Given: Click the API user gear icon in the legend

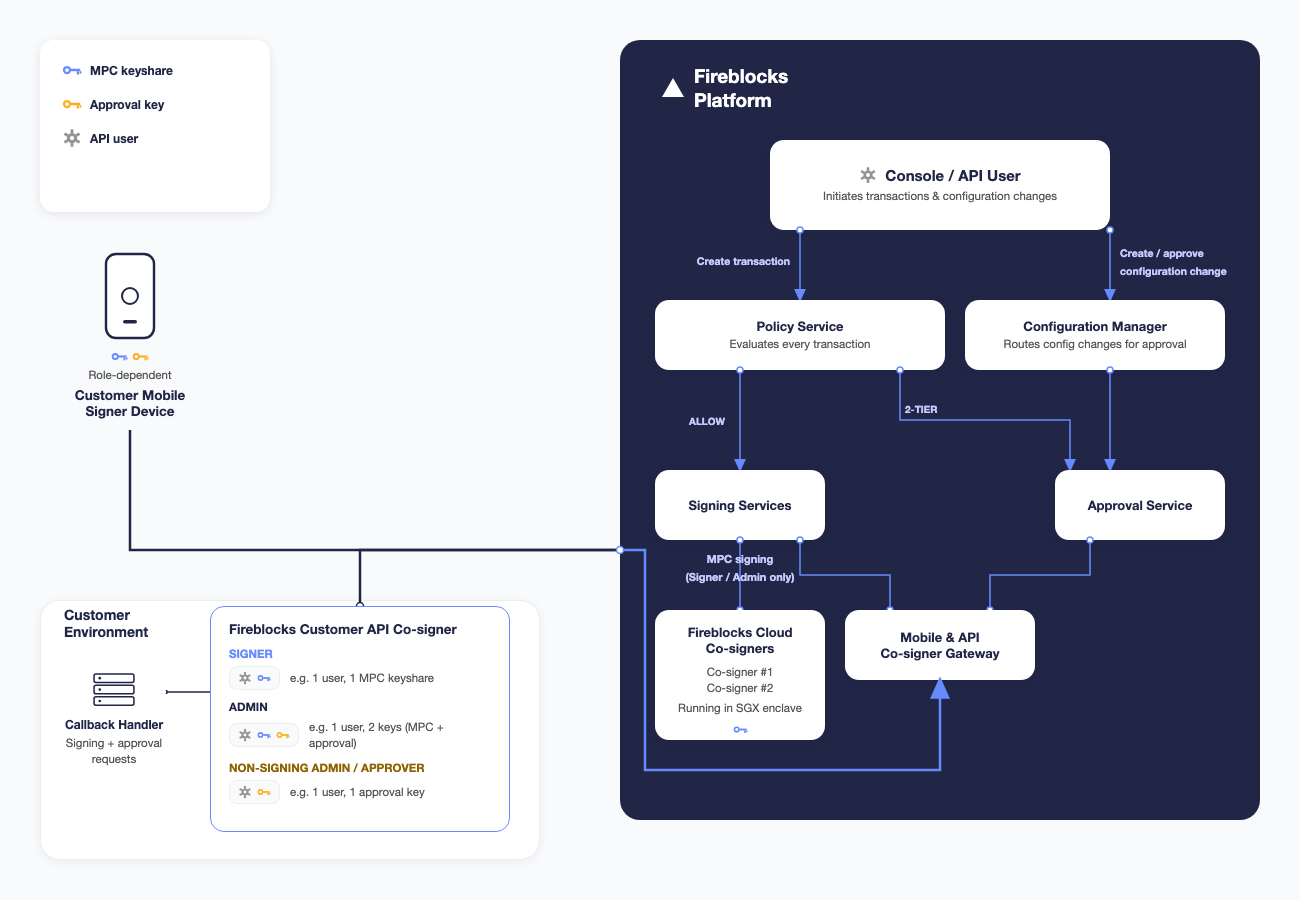Looking at the screenshot, I should tap(72, 139).
